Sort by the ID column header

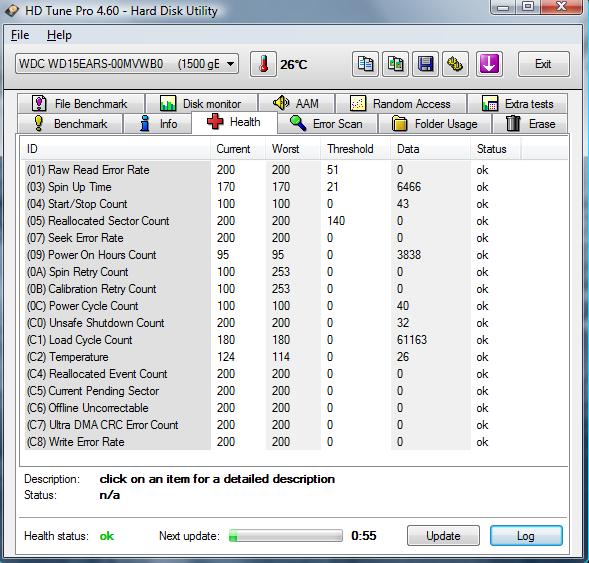pyautogui.click(x=115, y=149)
